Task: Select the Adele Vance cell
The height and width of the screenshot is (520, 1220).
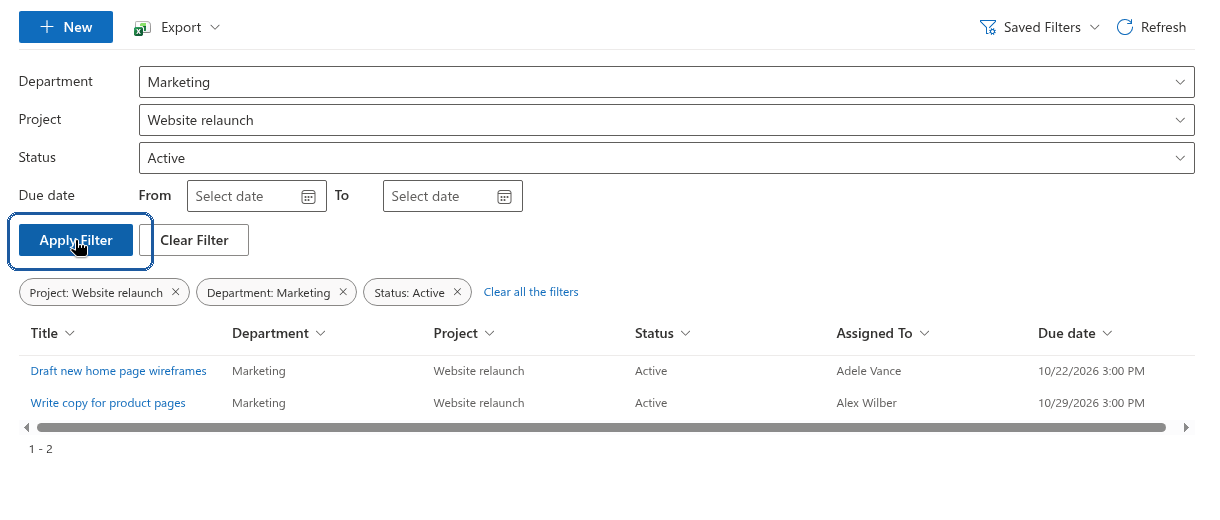Action: click(x=868, y=371)
